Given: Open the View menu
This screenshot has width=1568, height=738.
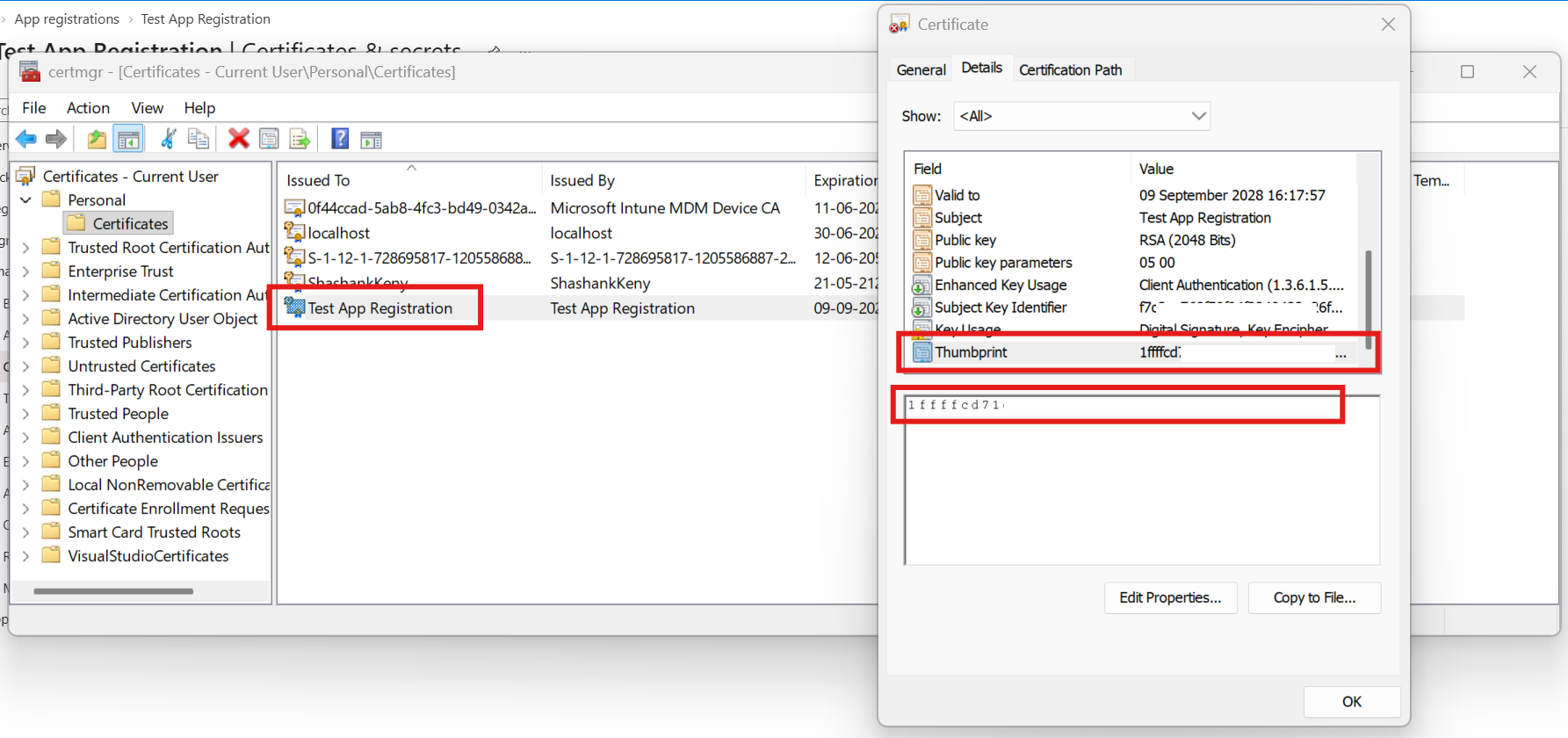Looking at the screenshot, I should tap(147, 108).
